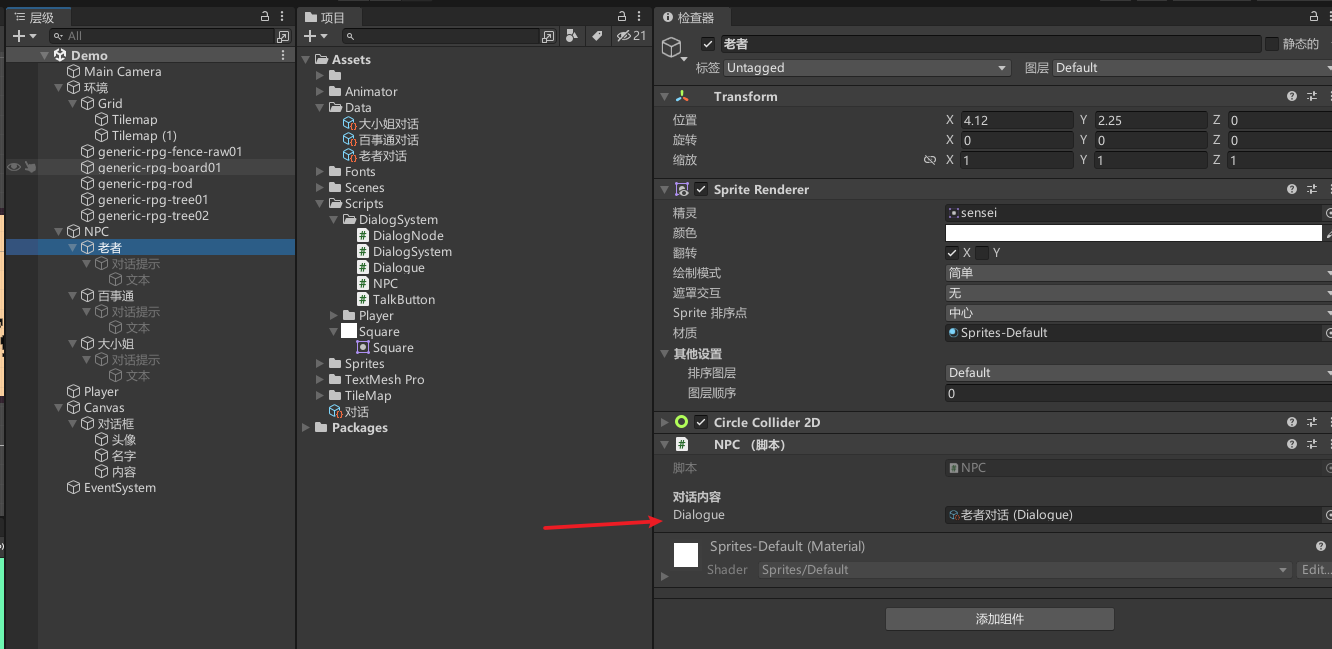Open Sprite 排序点 中心 dropdown

pos(1138,313)
